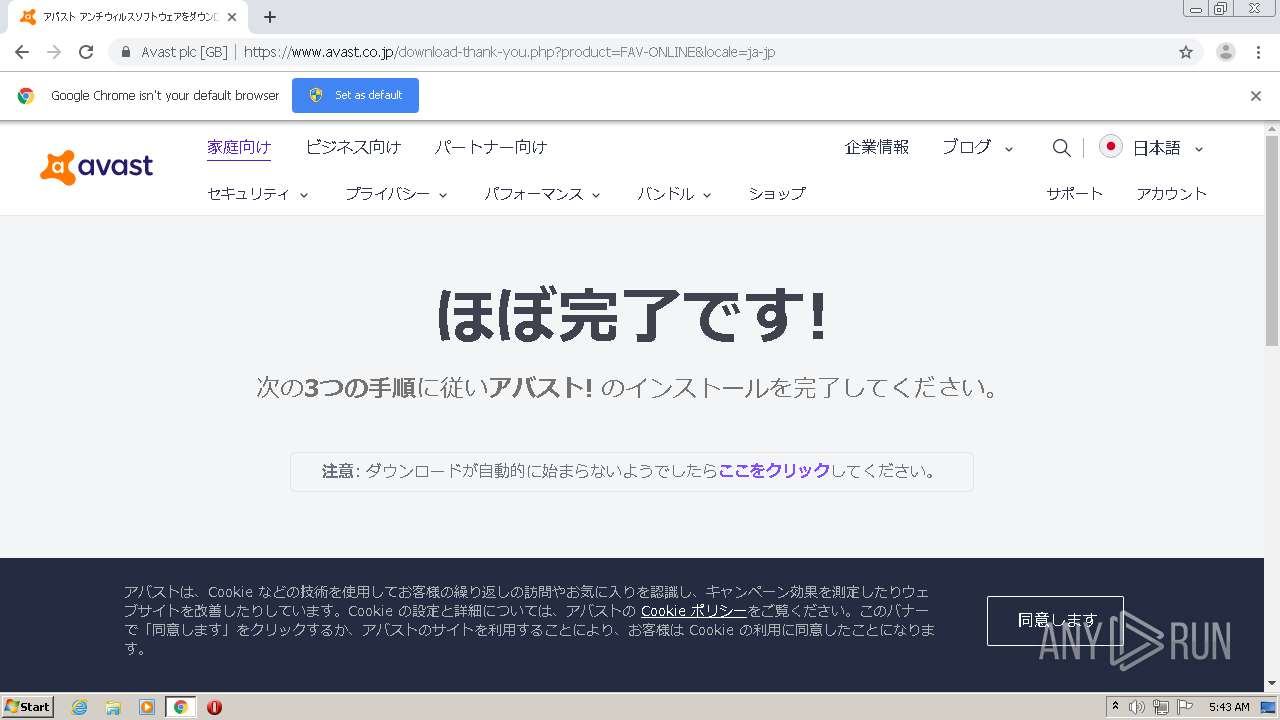Expand the プライバシー dropdown menu
This screenshot has height=720, width=1280.
pos(396,194)
